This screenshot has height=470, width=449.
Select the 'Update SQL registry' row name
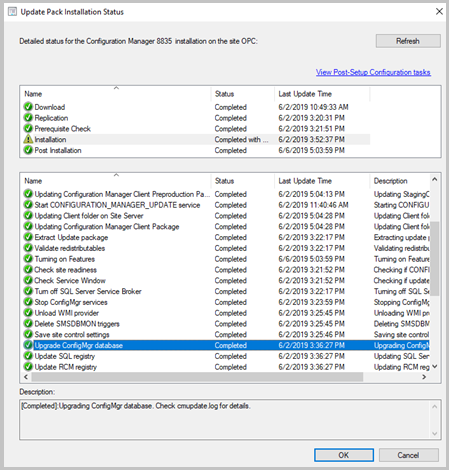[x=65, y=356]
